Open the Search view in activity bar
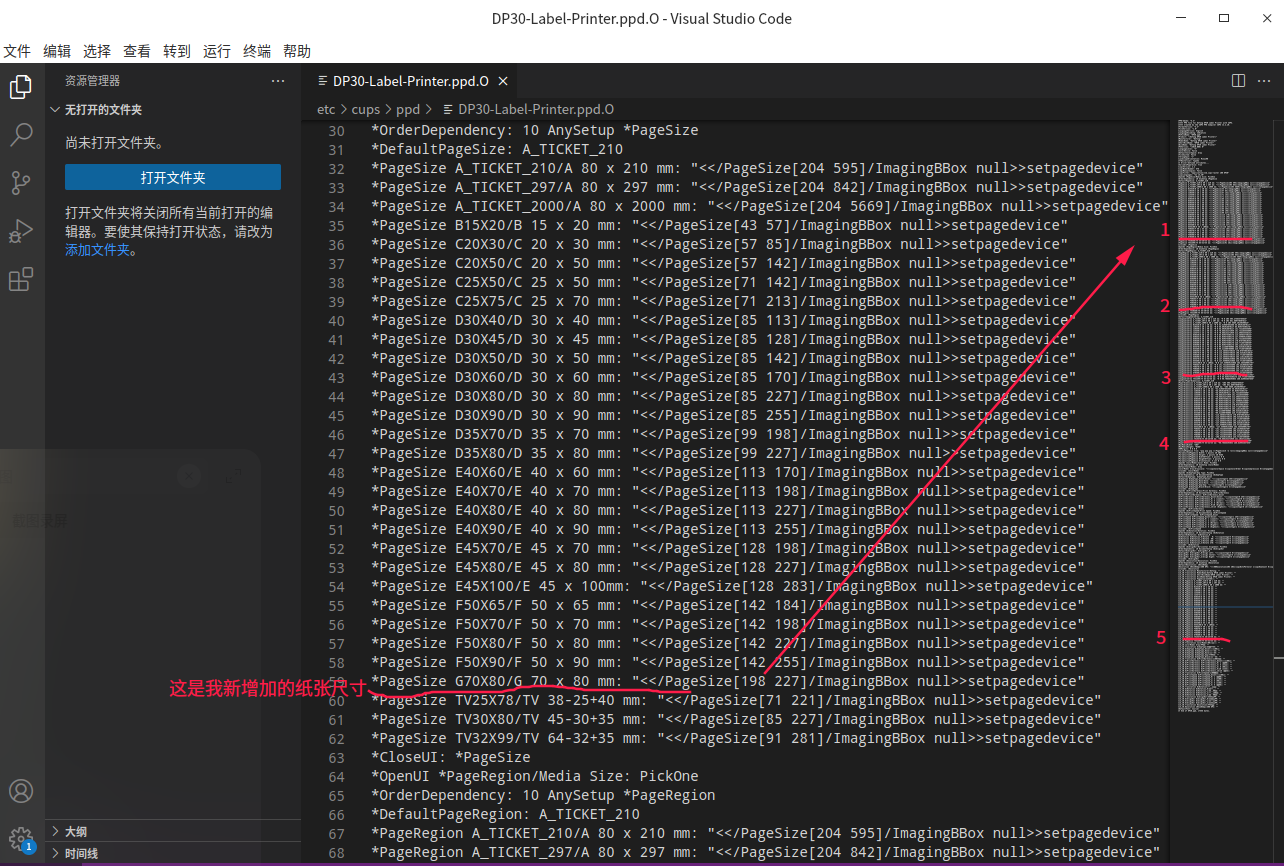 point(21,135)
